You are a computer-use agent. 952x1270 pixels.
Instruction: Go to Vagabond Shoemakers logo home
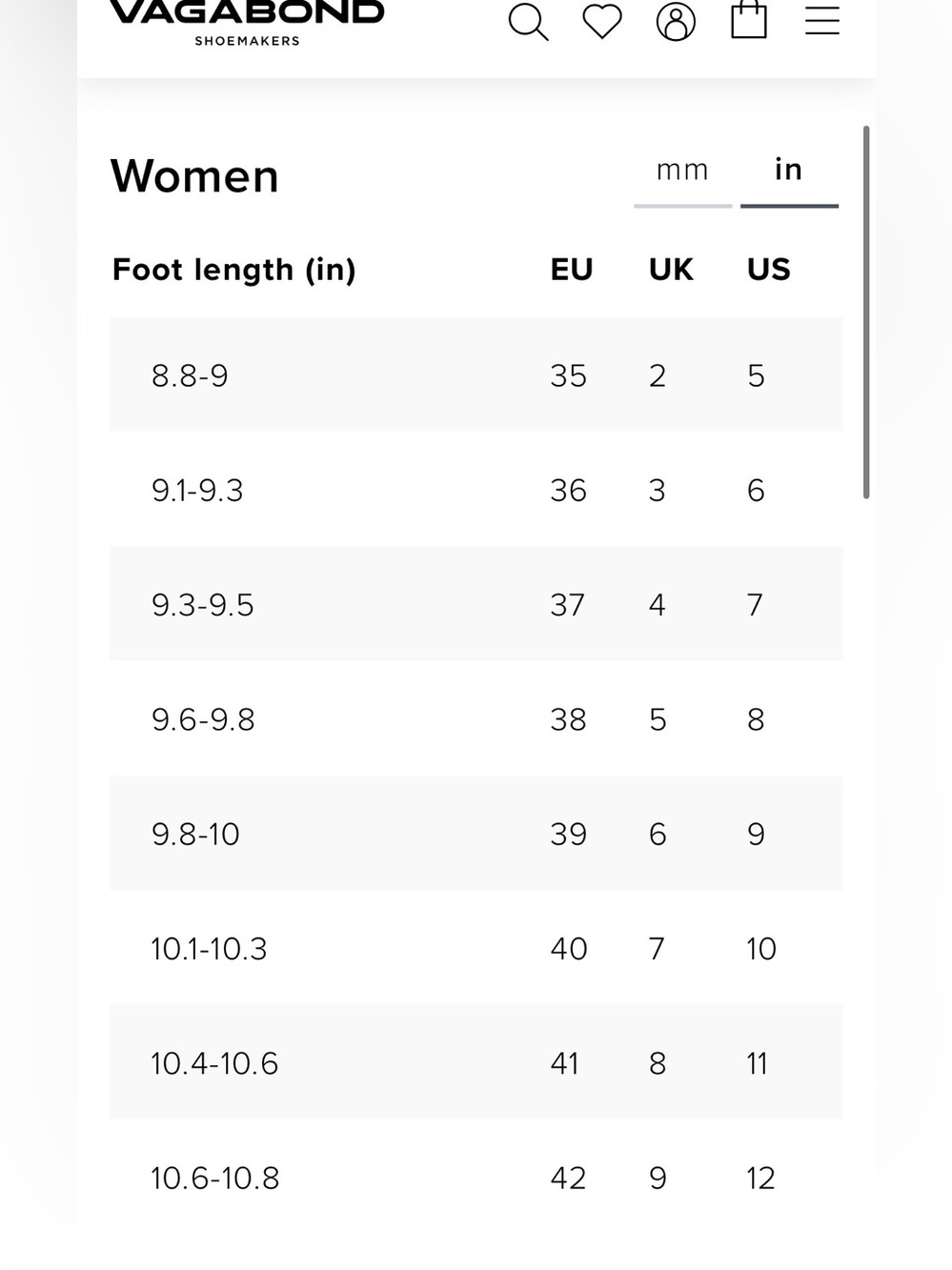pyautogui.click(x=247, y=23)
